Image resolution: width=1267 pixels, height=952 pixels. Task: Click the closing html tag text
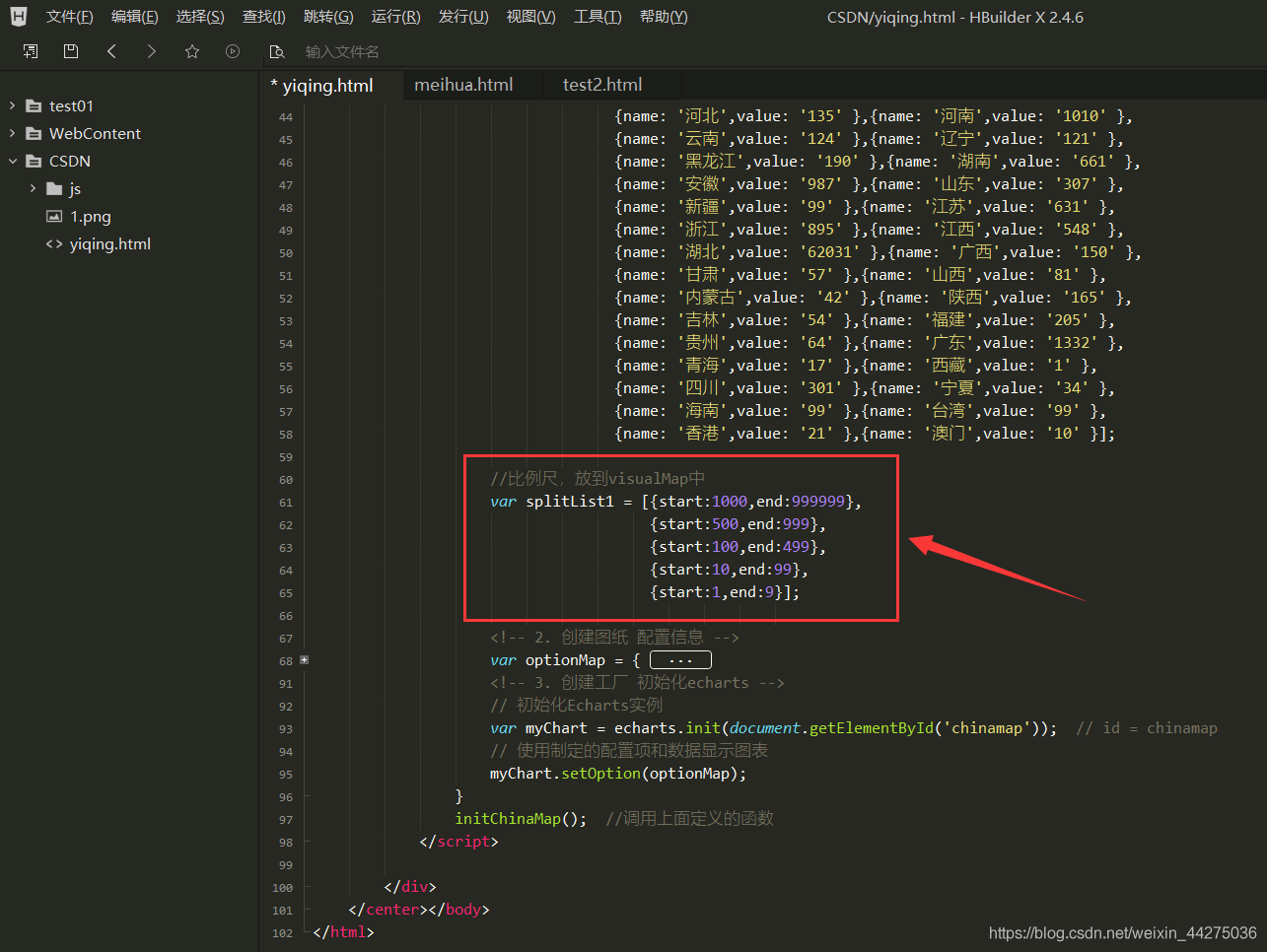[343, 931]
